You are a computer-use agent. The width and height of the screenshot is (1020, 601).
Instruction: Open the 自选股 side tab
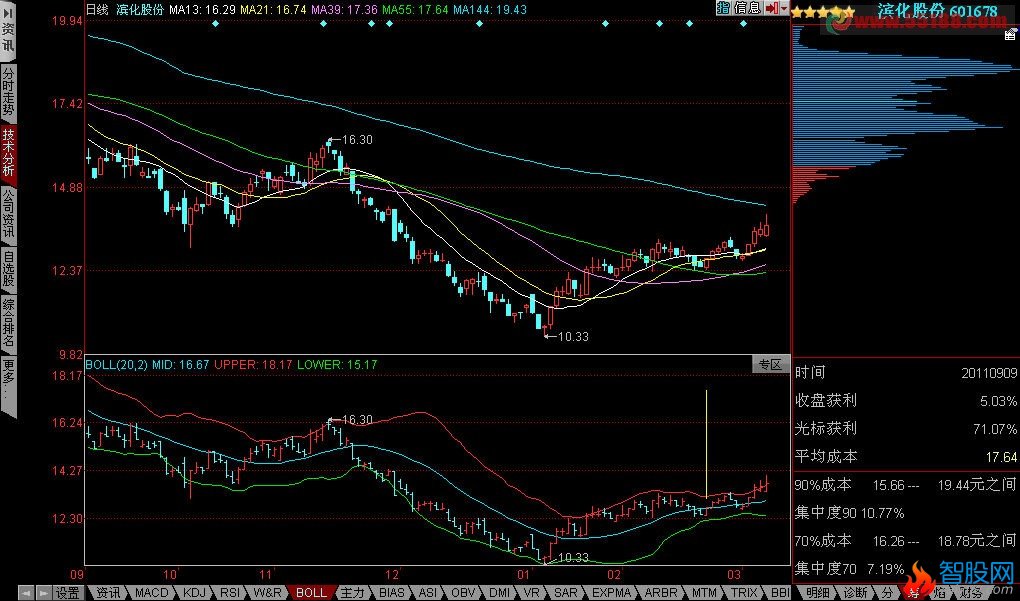8,269
